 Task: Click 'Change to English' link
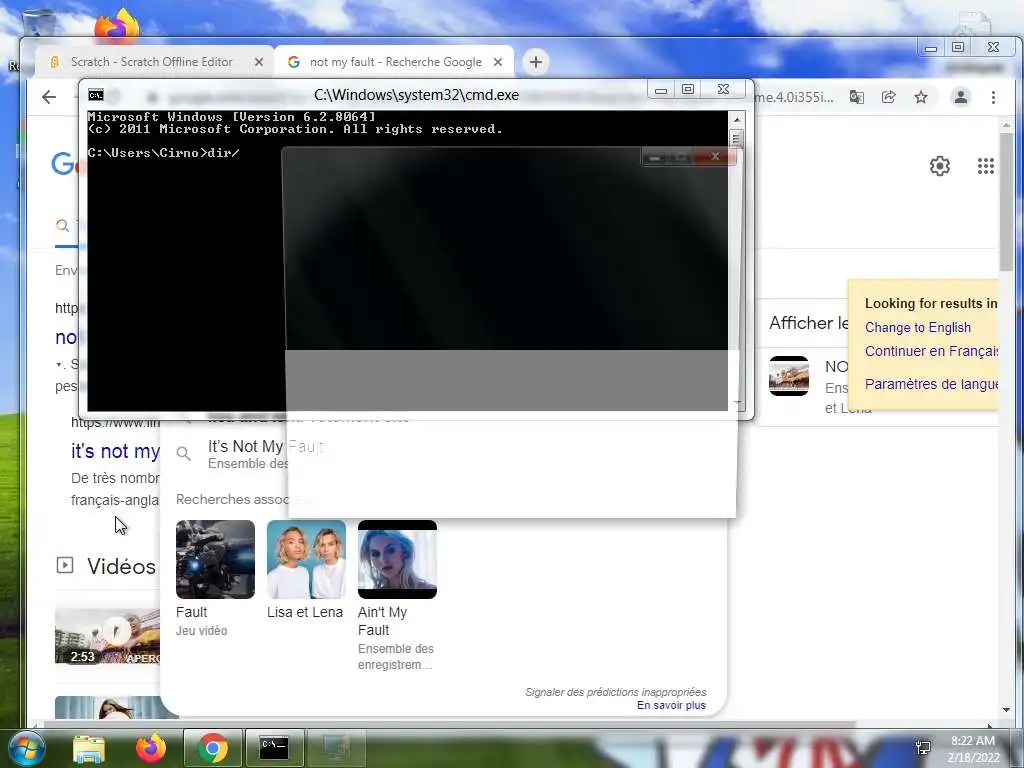pos(918,328)
